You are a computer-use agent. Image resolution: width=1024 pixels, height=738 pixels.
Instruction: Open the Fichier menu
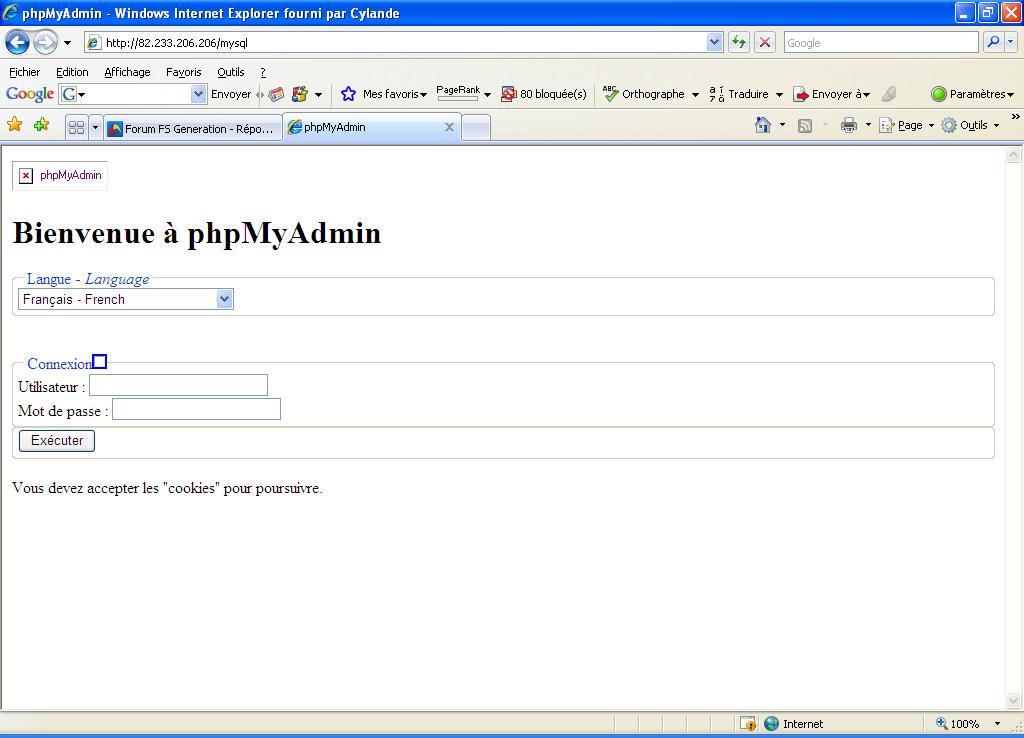pyautogui.click(x=24, y=72)
